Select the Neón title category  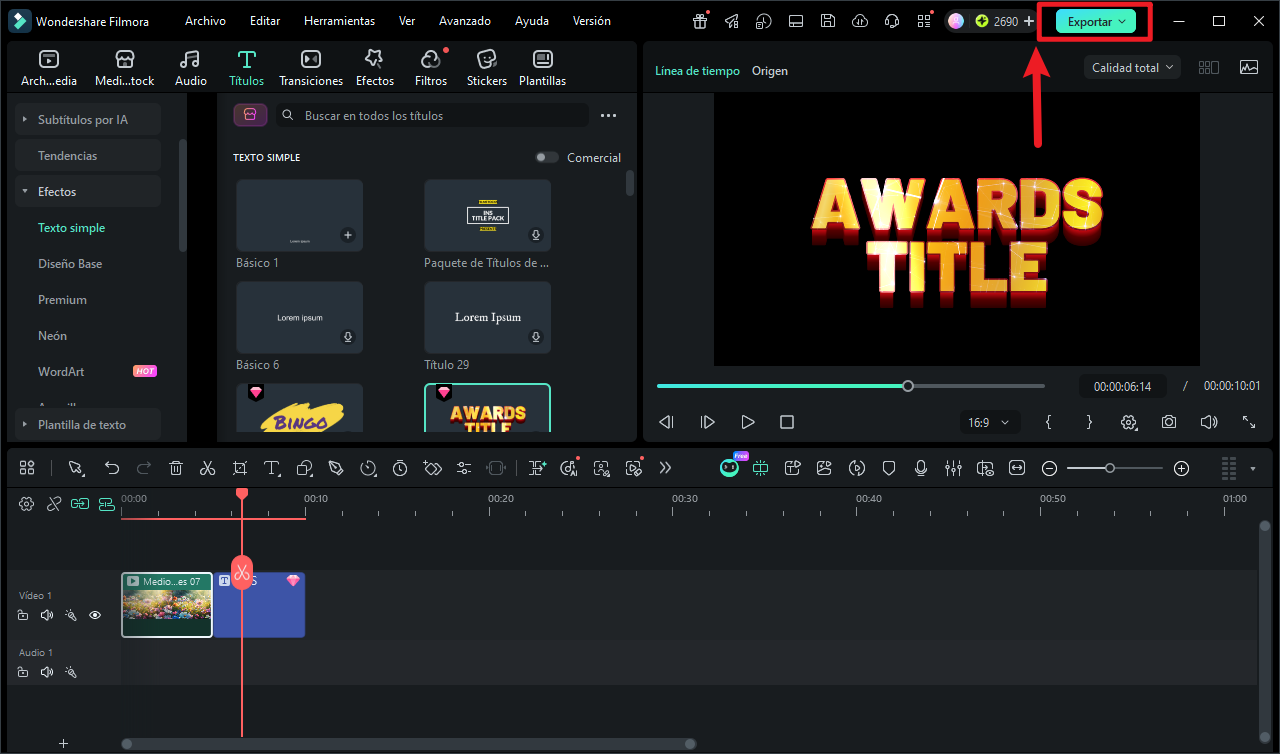coord(53,335)
